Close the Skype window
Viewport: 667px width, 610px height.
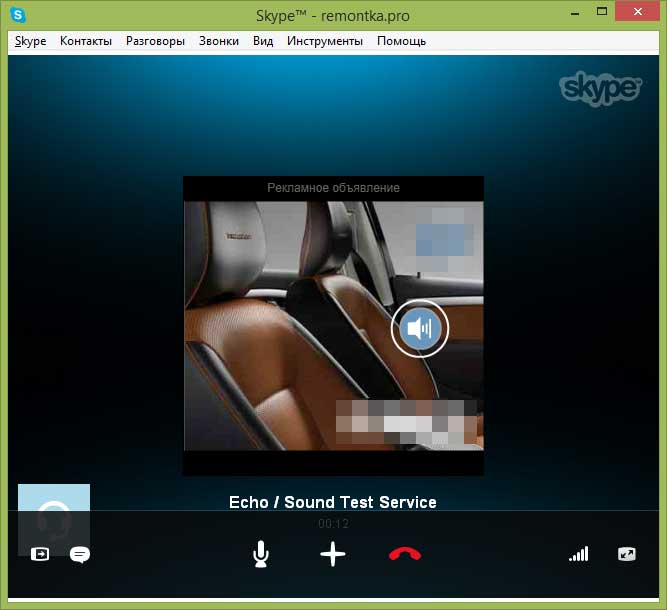pyautogui.click(x=638, y=12)
